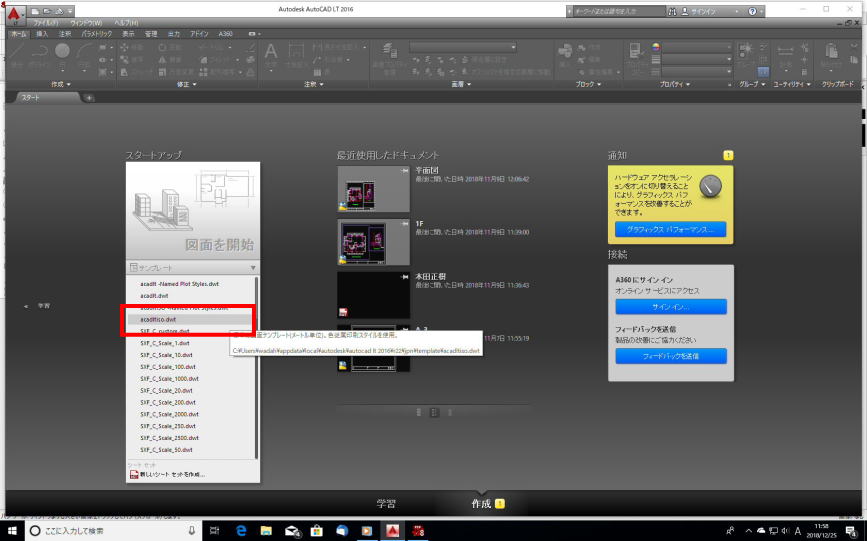Switch to the 挿入 ribbon tab
Viewport: 867px width, 541px height.
(42, 34)
